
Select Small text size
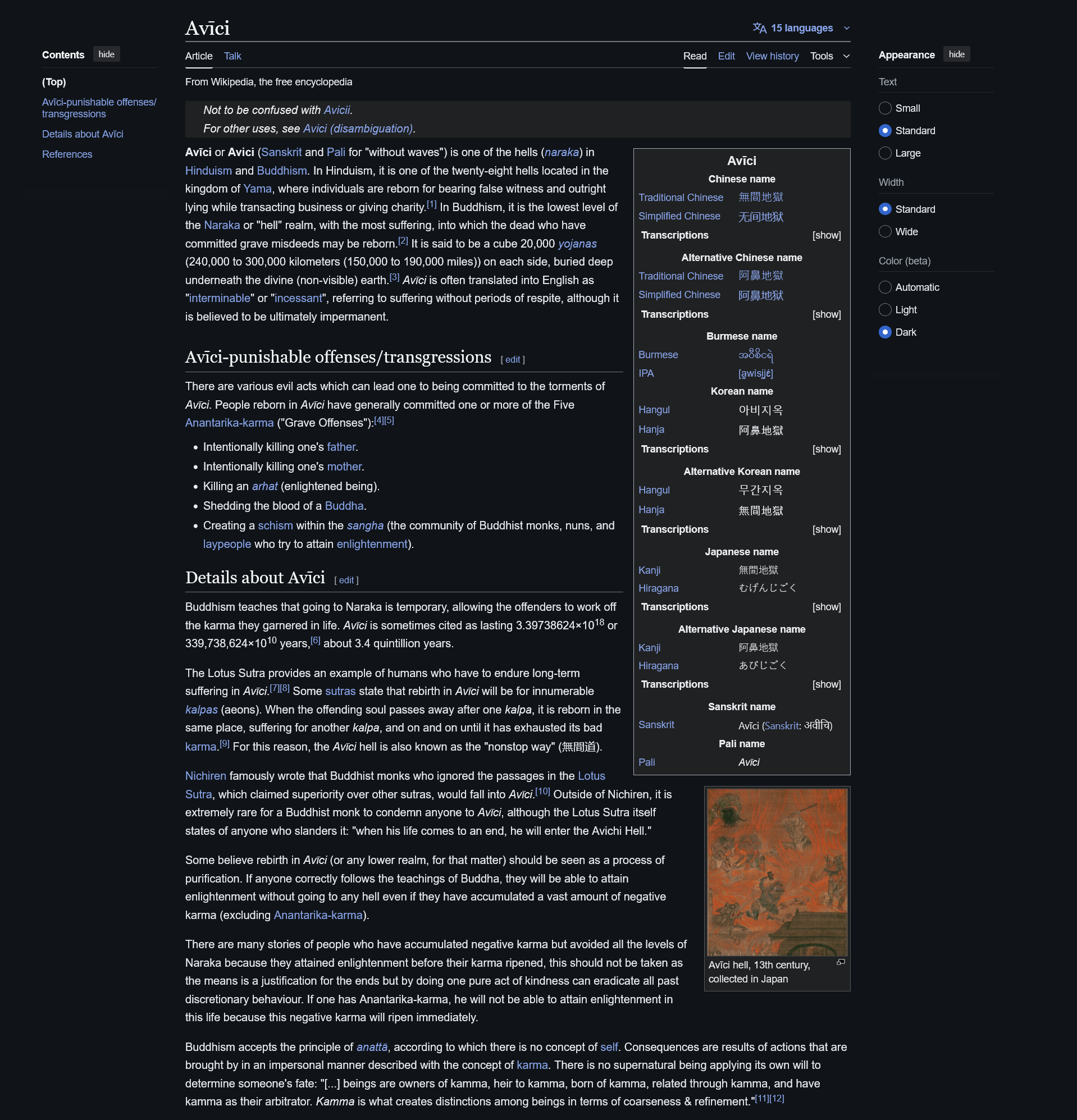885,108
